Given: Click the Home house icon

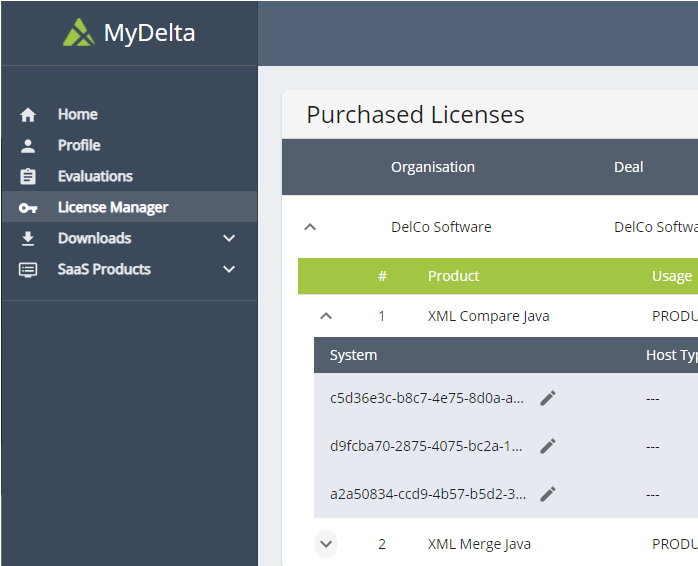Looking at the screenshot, I should (28, 115).
